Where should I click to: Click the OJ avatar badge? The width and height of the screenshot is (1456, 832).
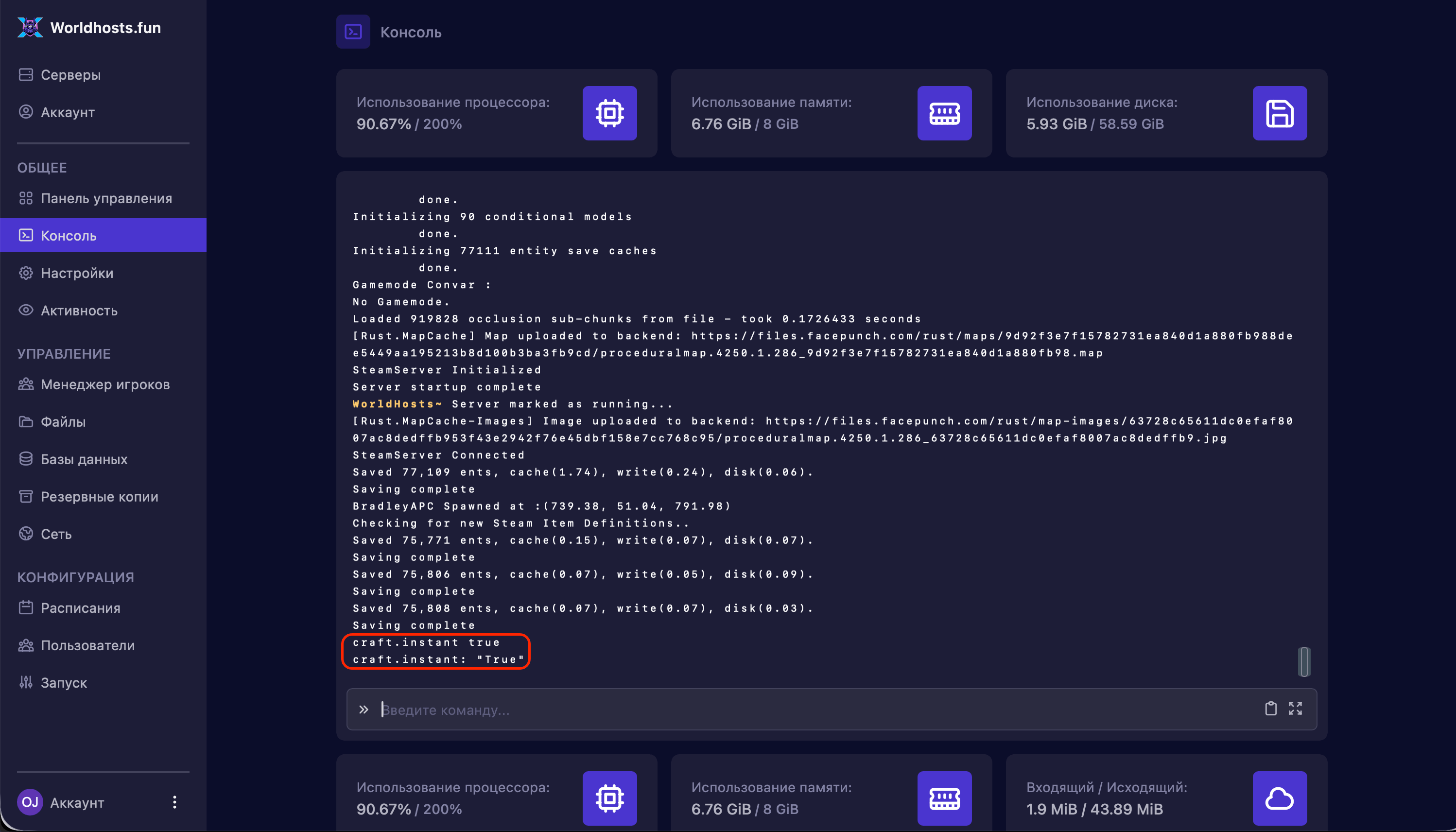coord(30,802)
